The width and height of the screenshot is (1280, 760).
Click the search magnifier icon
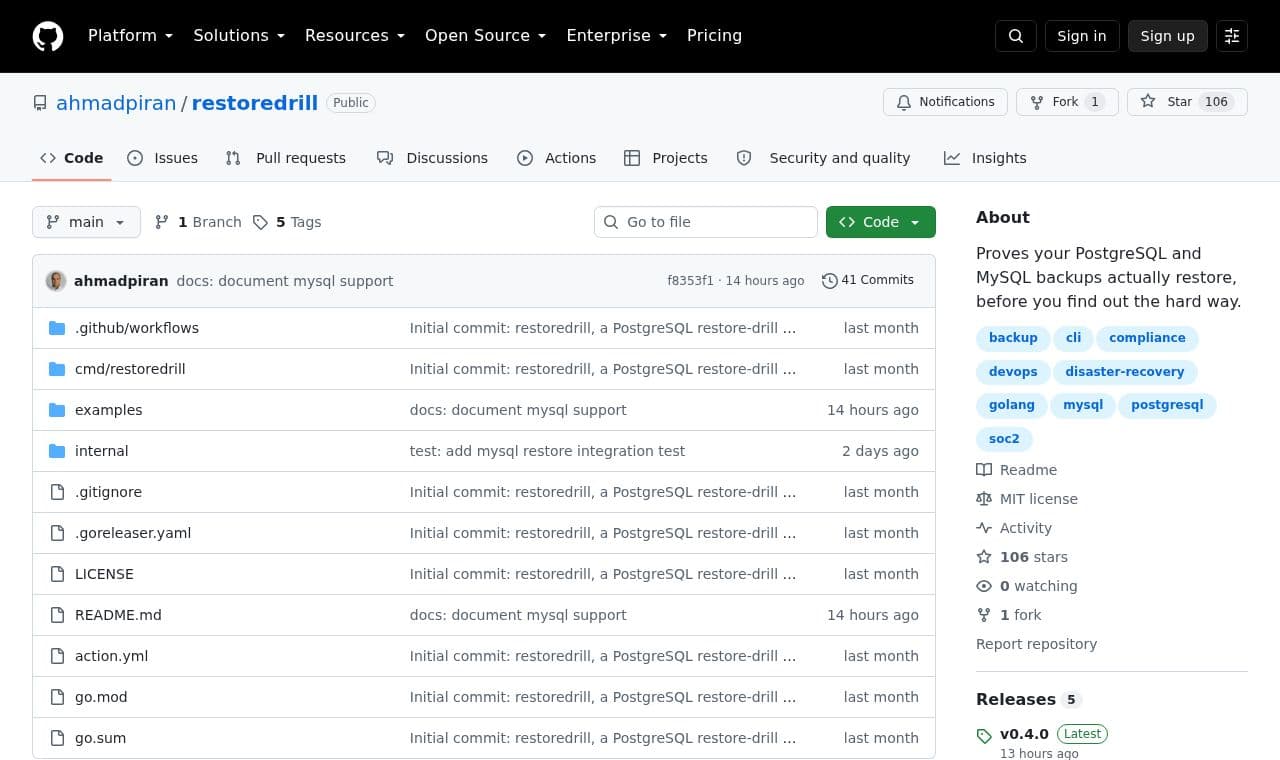point(1016,36)
